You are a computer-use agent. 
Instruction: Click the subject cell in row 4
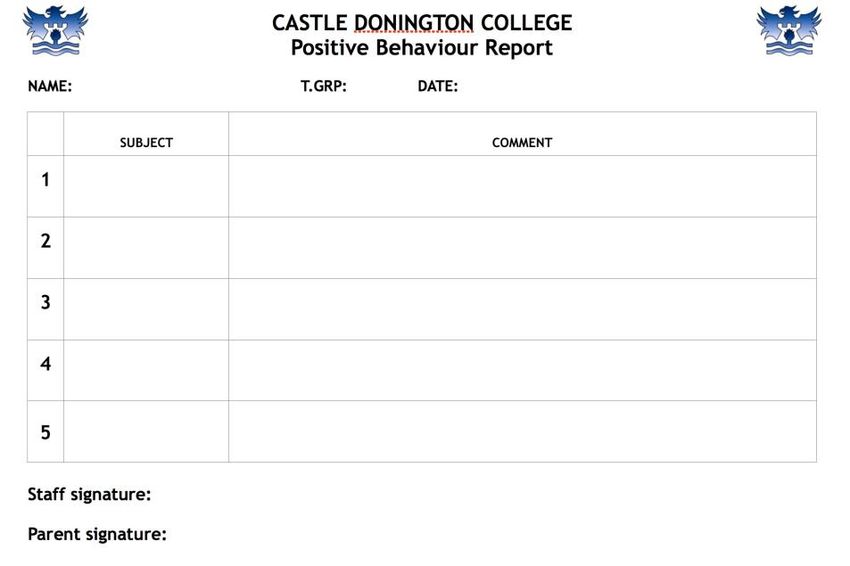point(146,370)
